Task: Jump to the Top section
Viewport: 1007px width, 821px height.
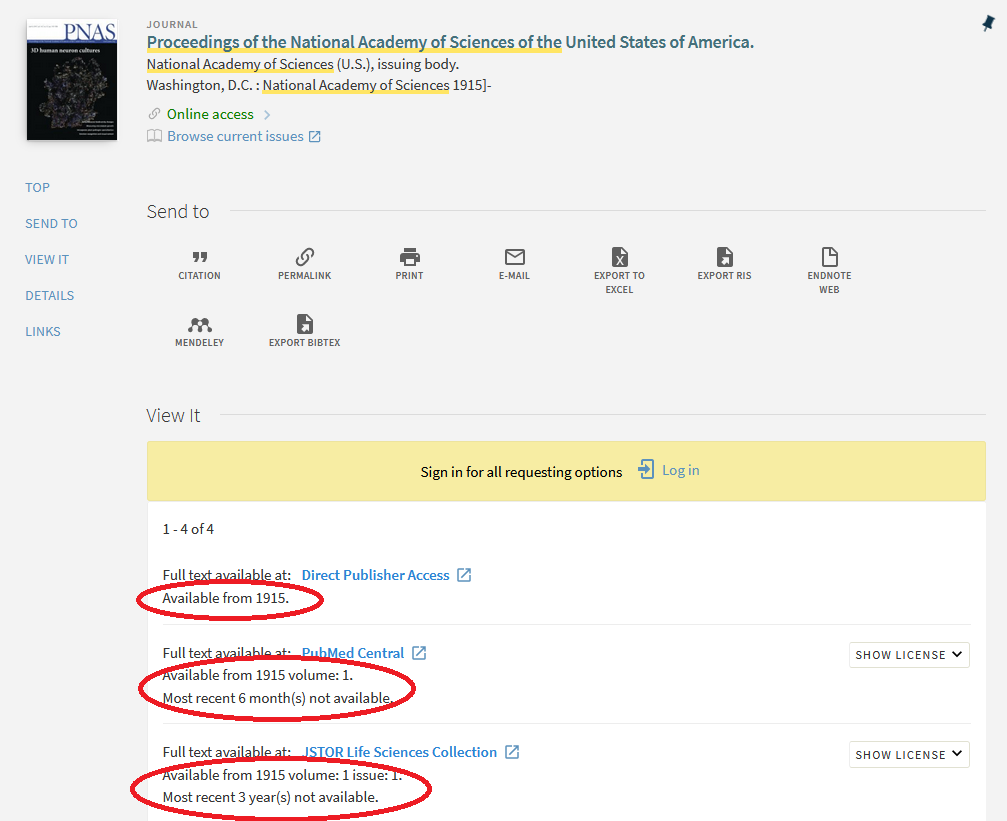Action: 37,188
